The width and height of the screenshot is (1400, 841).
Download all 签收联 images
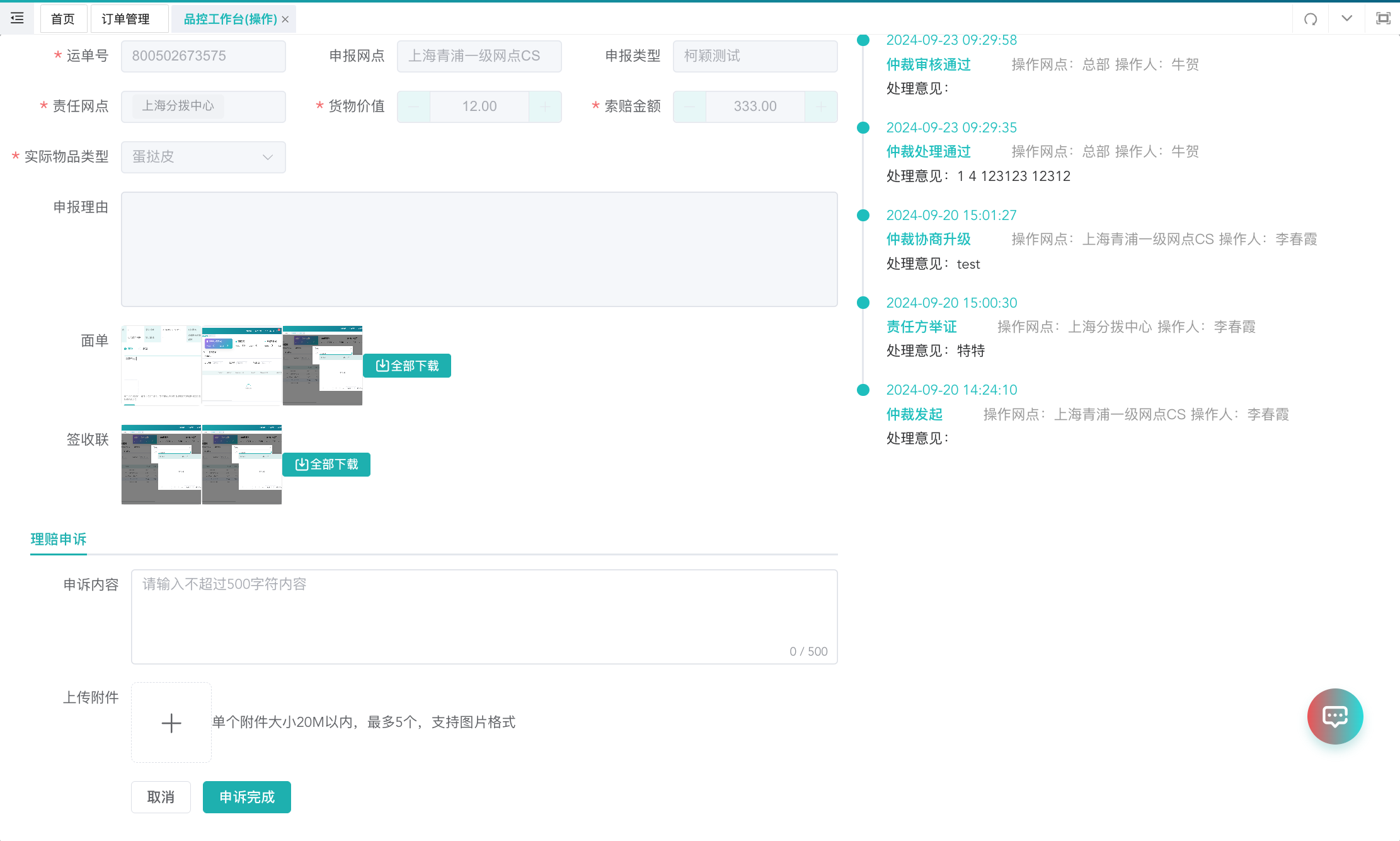(326, 465)
